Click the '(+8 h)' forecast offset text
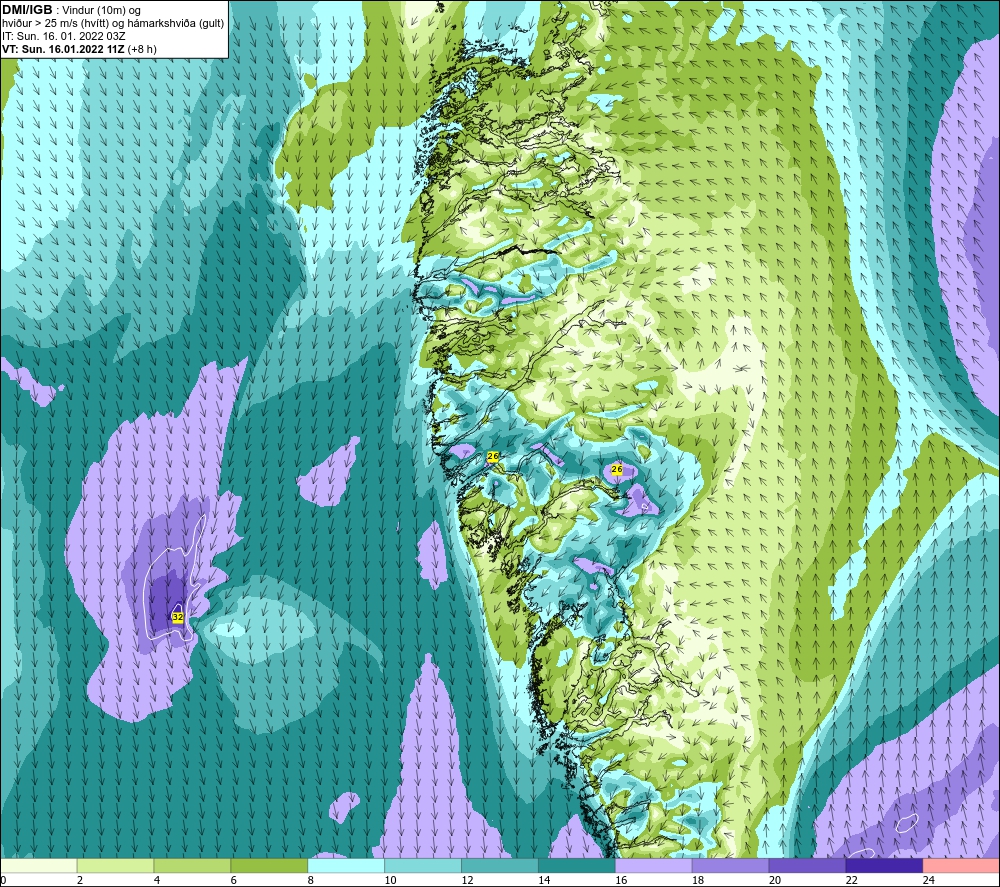Image resolution: width=1000 pixels, height=887 pixels. (x=142, y=49)
